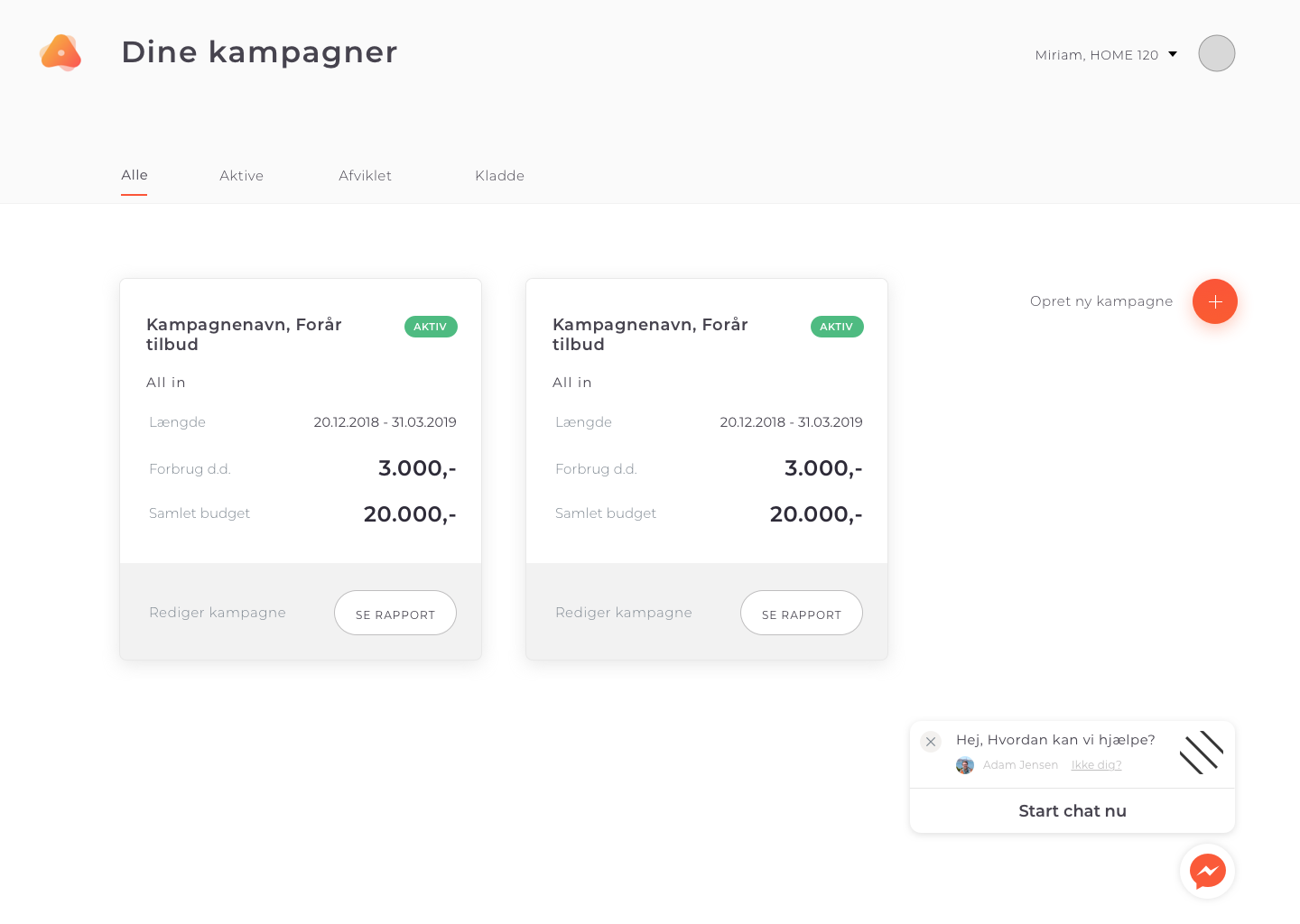The width and height of the screenshot is (1300, 924).
Task: Click 20.000,- budget on the first card
Action: (x=410, y=514)
